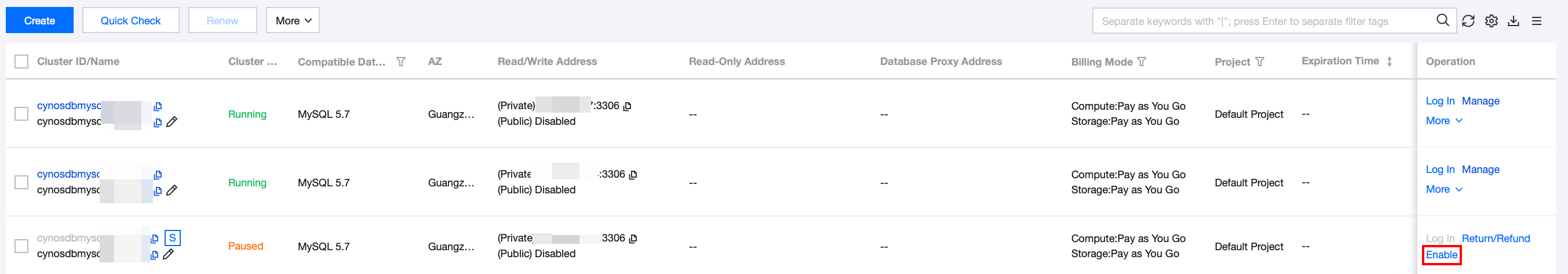Viewport: 1568px width, 274px height.
Task: Tick the paused cluster's checkbox
Action: coord(21,246)
